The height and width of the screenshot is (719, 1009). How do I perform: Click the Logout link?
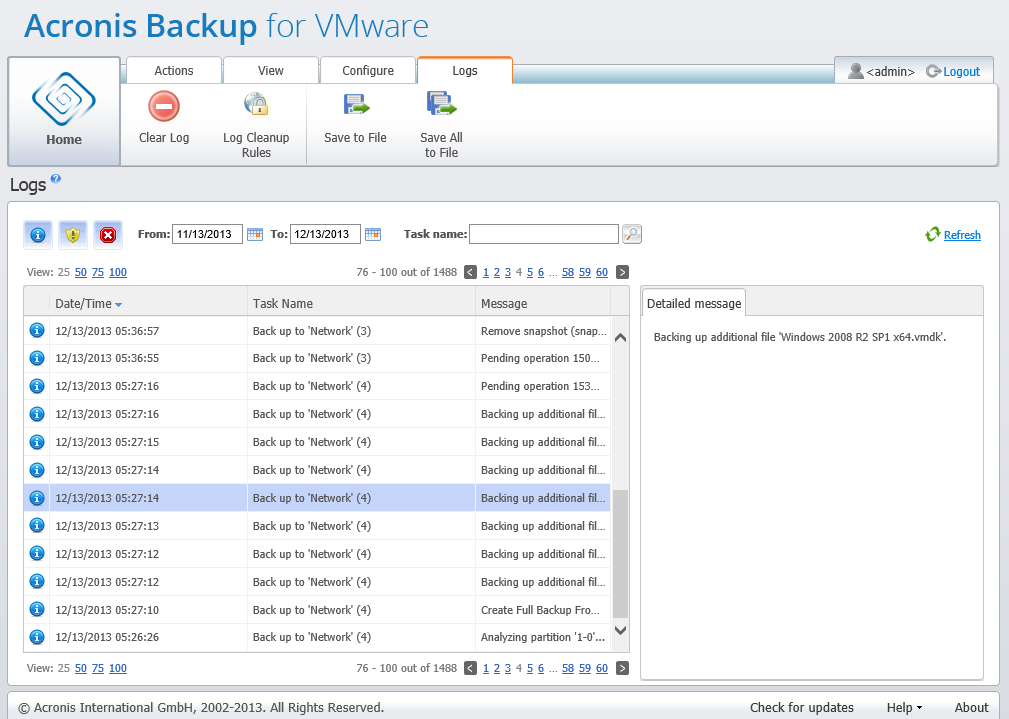tap(961, 71)
